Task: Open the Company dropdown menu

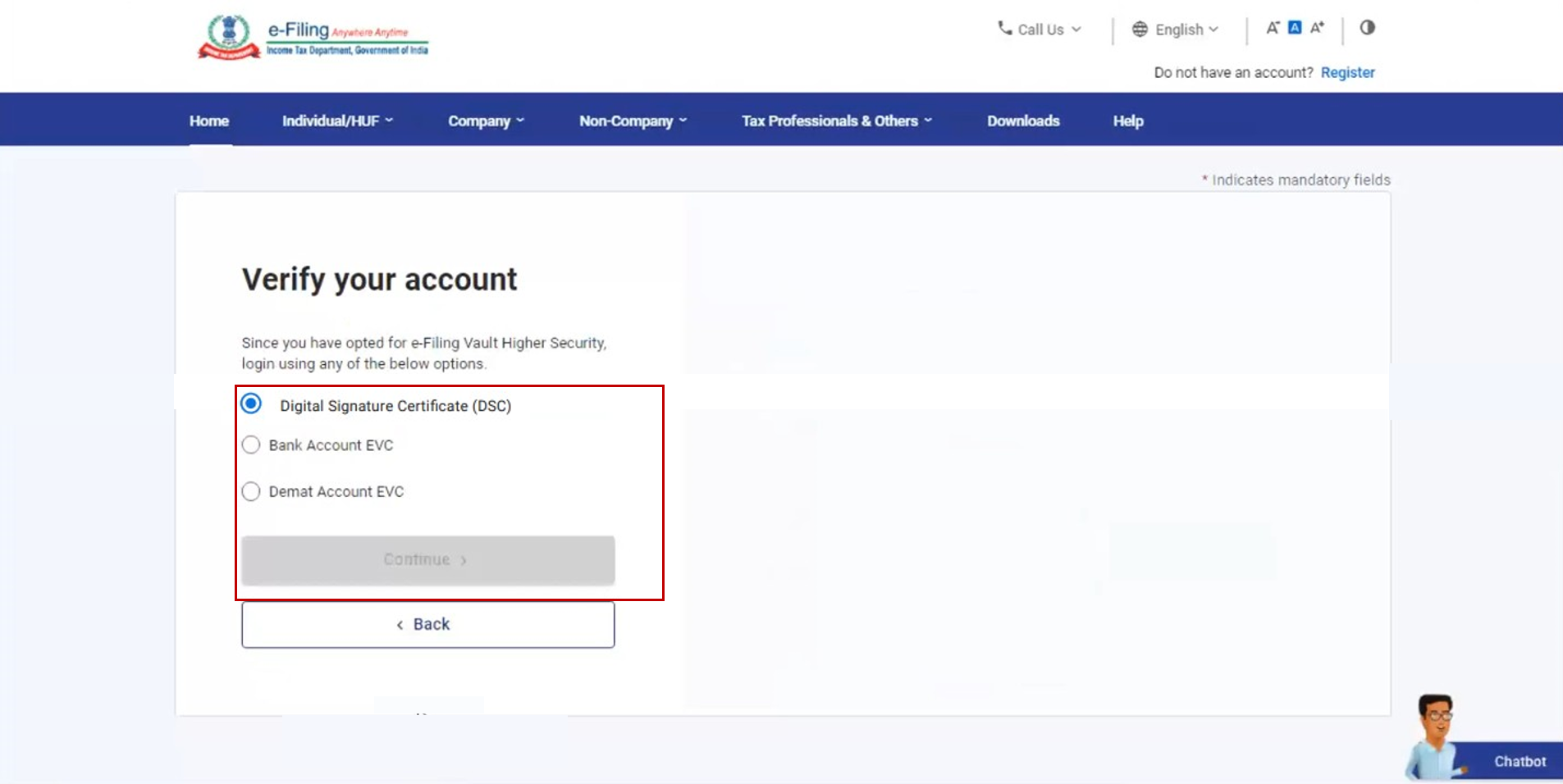Action: tap(485, 121)
